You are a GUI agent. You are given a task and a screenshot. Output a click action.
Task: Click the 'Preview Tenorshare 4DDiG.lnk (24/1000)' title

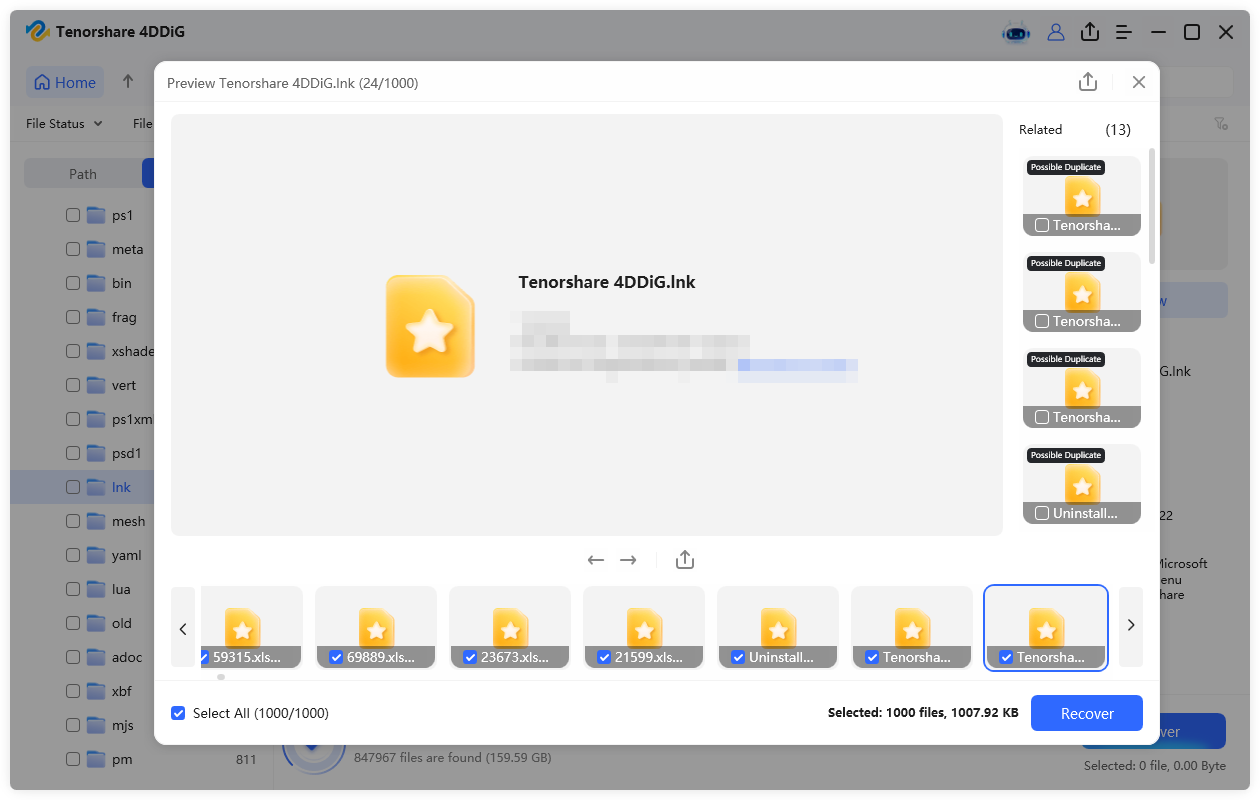(292, 83)
